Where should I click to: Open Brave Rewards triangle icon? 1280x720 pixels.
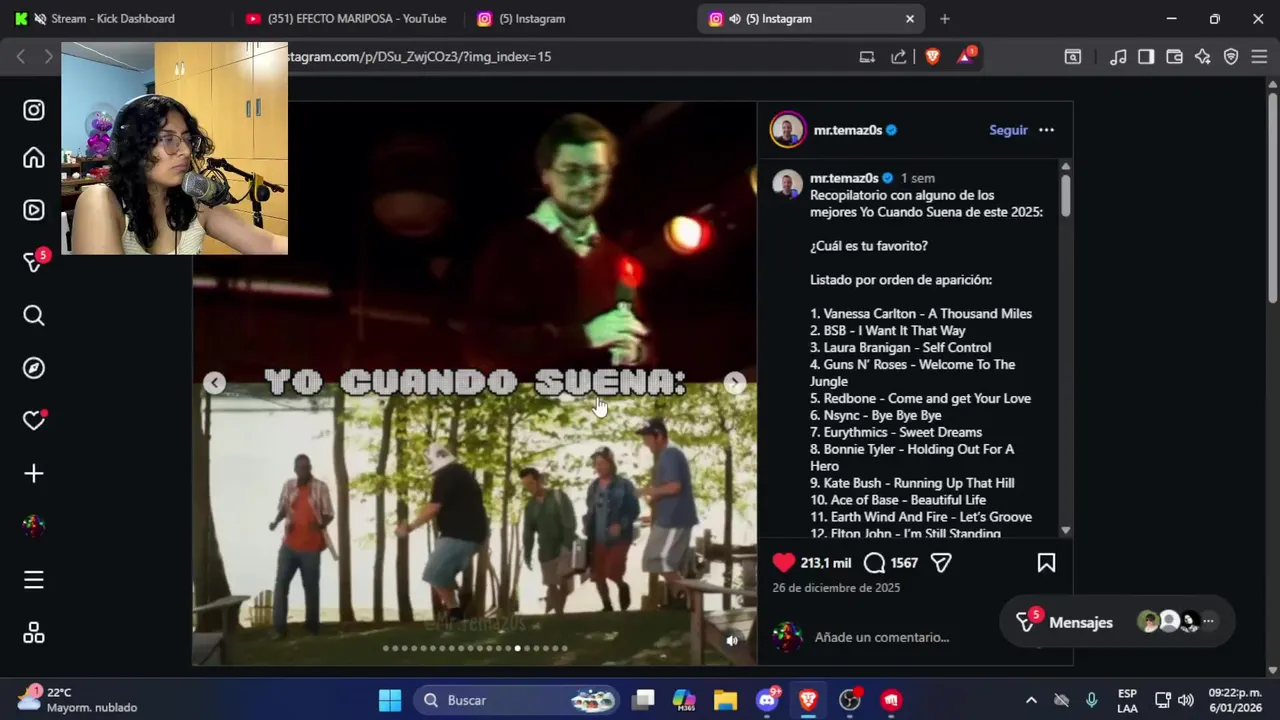click(966, 56)
